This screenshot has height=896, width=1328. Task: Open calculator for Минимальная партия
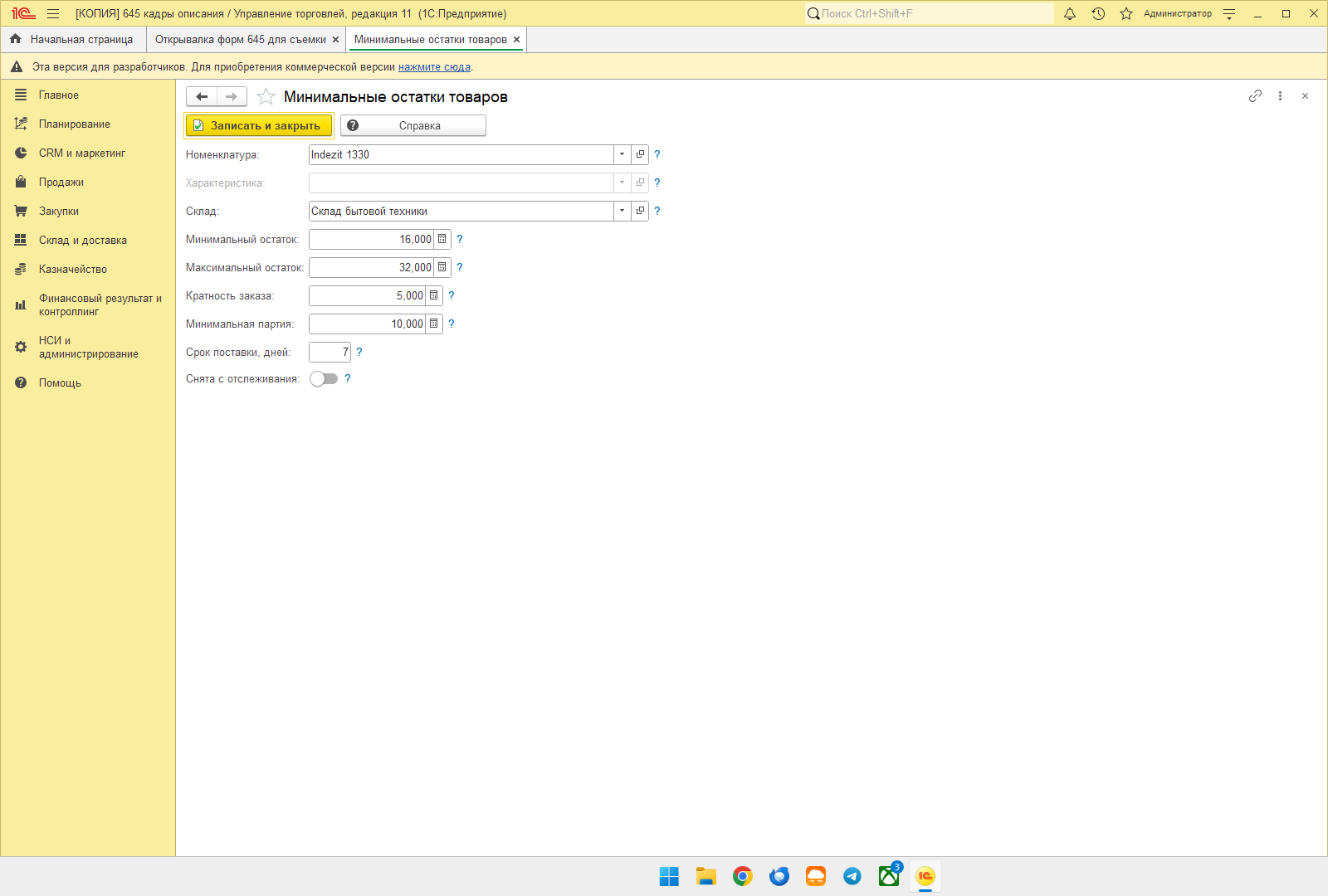click(x=434, y=324)
